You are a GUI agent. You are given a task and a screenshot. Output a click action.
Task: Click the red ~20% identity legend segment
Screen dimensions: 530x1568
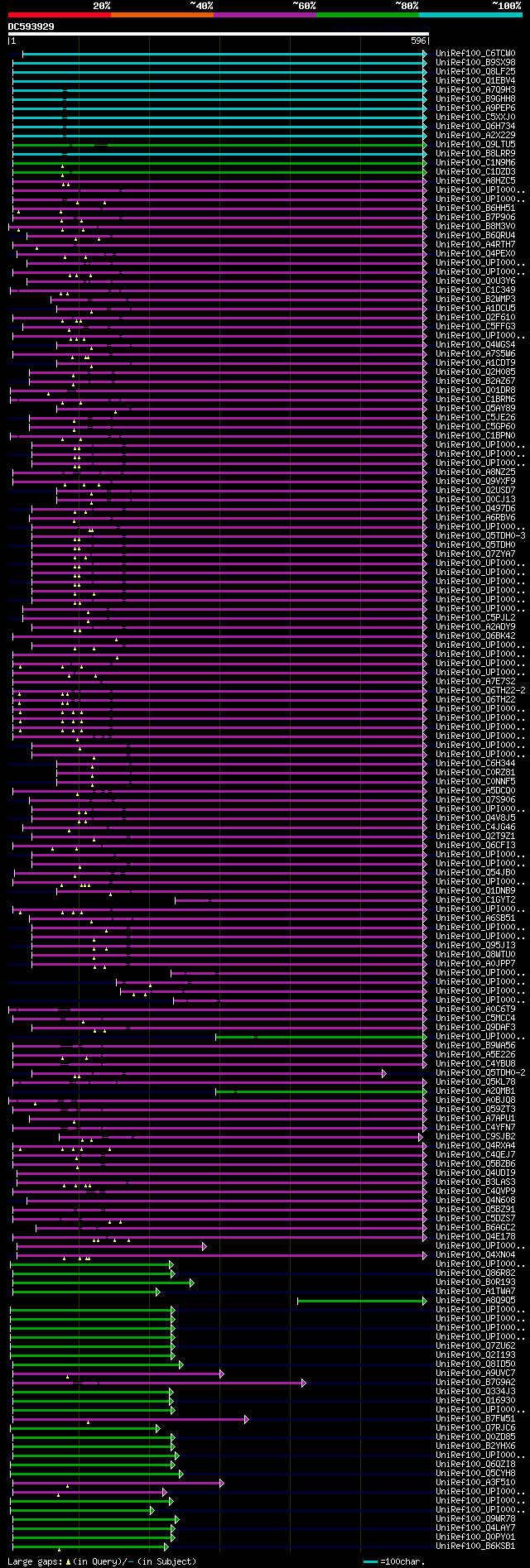click(x=60, y=15)
